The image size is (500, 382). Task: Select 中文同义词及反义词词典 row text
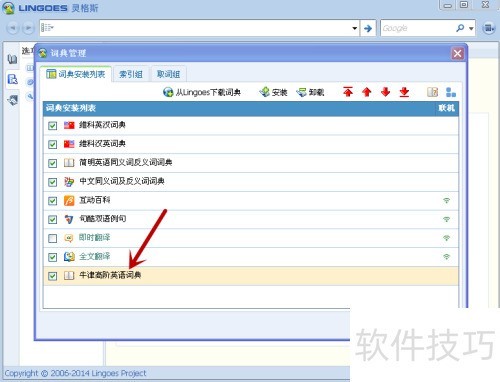122,181
